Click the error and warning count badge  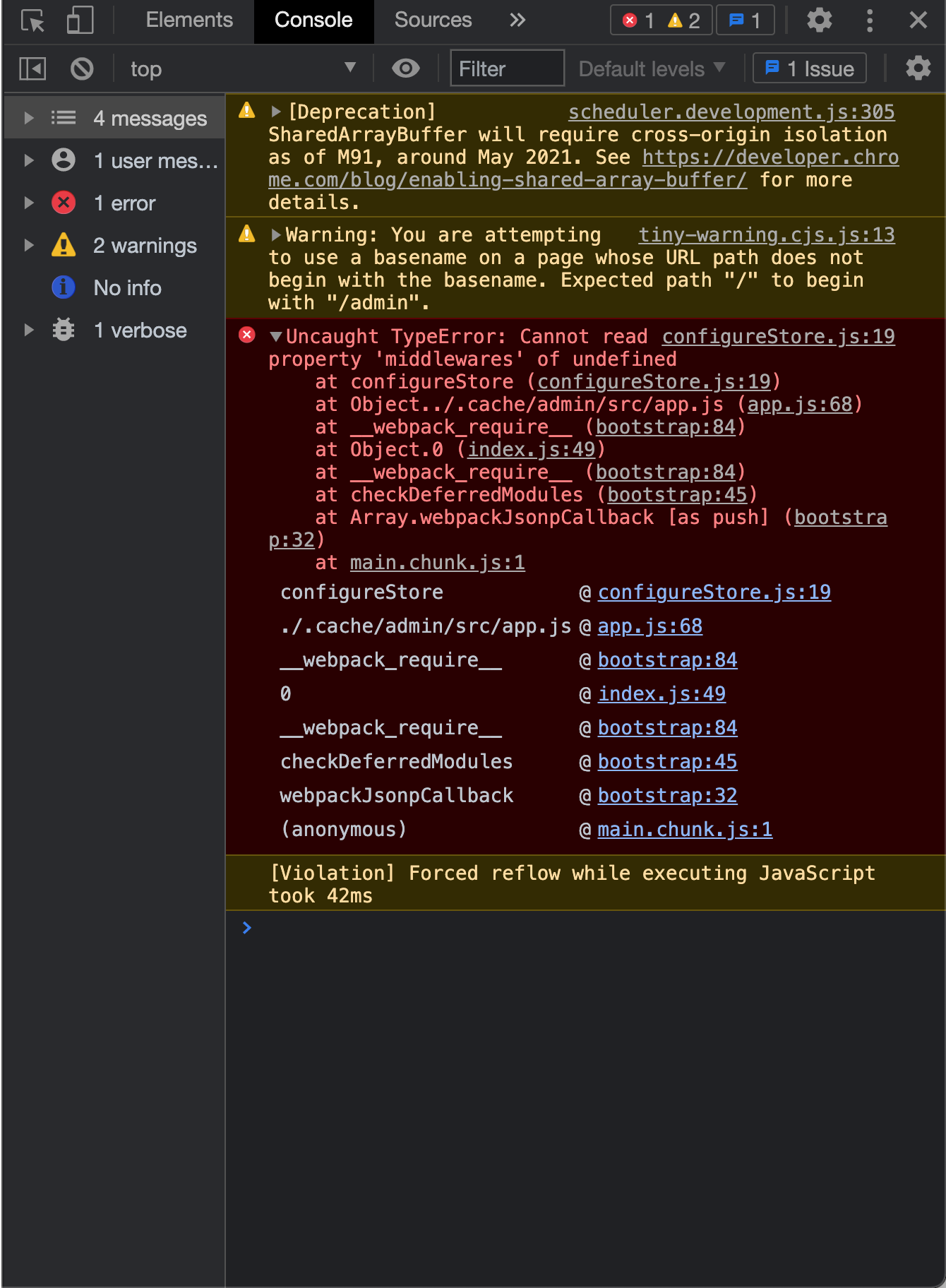click(x=661, y=20)
